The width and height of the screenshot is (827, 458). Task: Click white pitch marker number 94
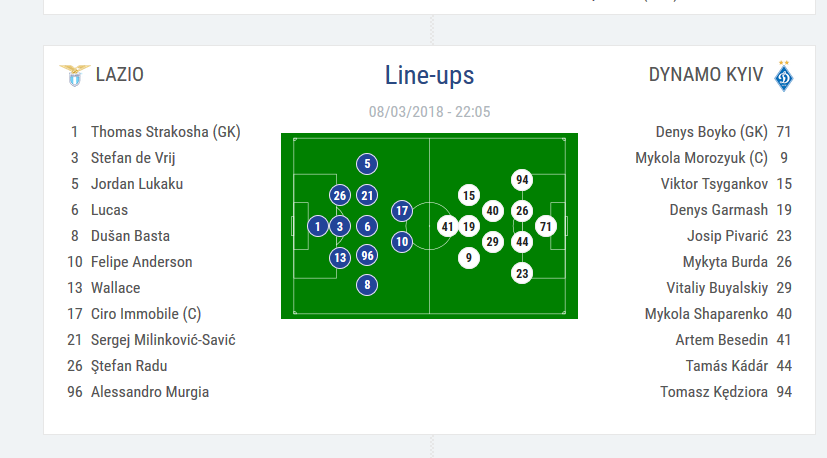(x=521, y=180)
